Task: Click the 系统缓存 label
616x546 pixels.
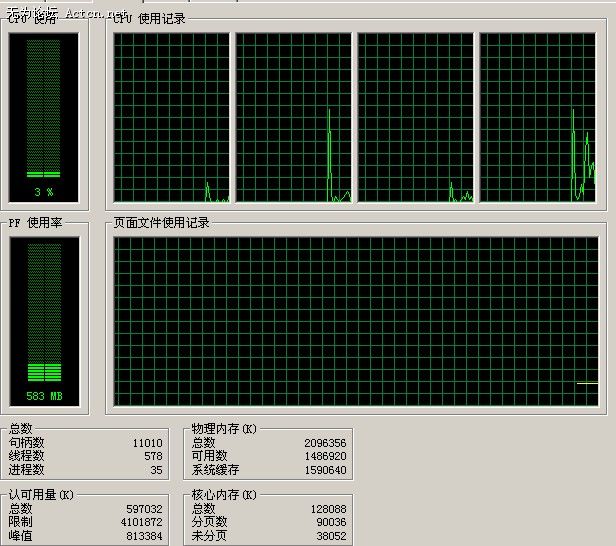Action: [x=215, y=469]
